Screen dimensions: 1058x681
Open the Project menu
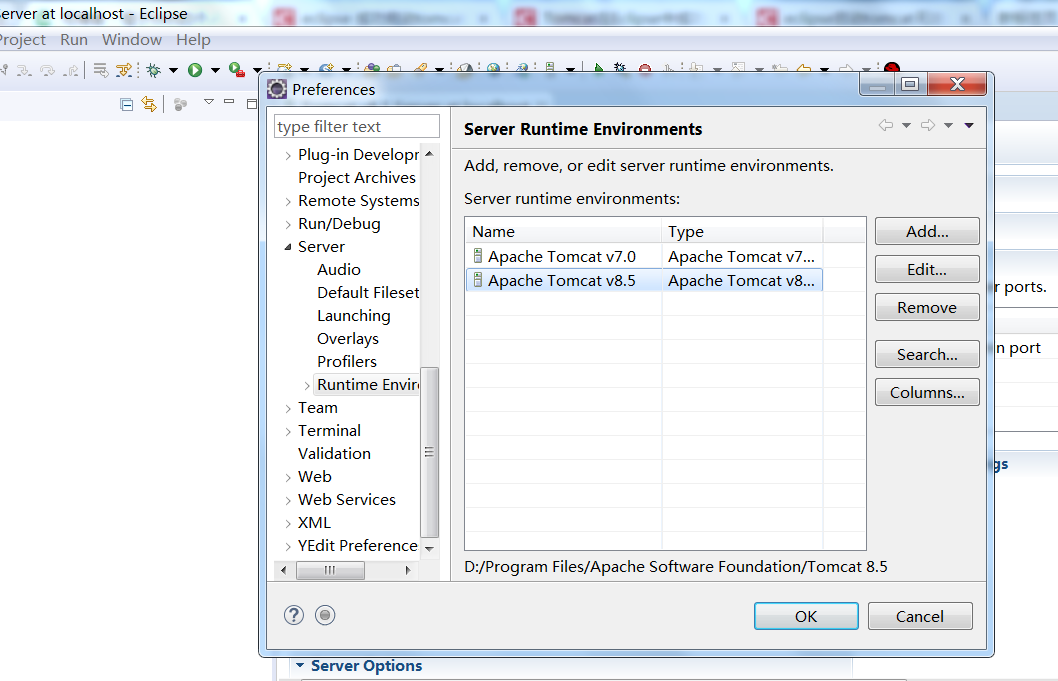[22, 40]
